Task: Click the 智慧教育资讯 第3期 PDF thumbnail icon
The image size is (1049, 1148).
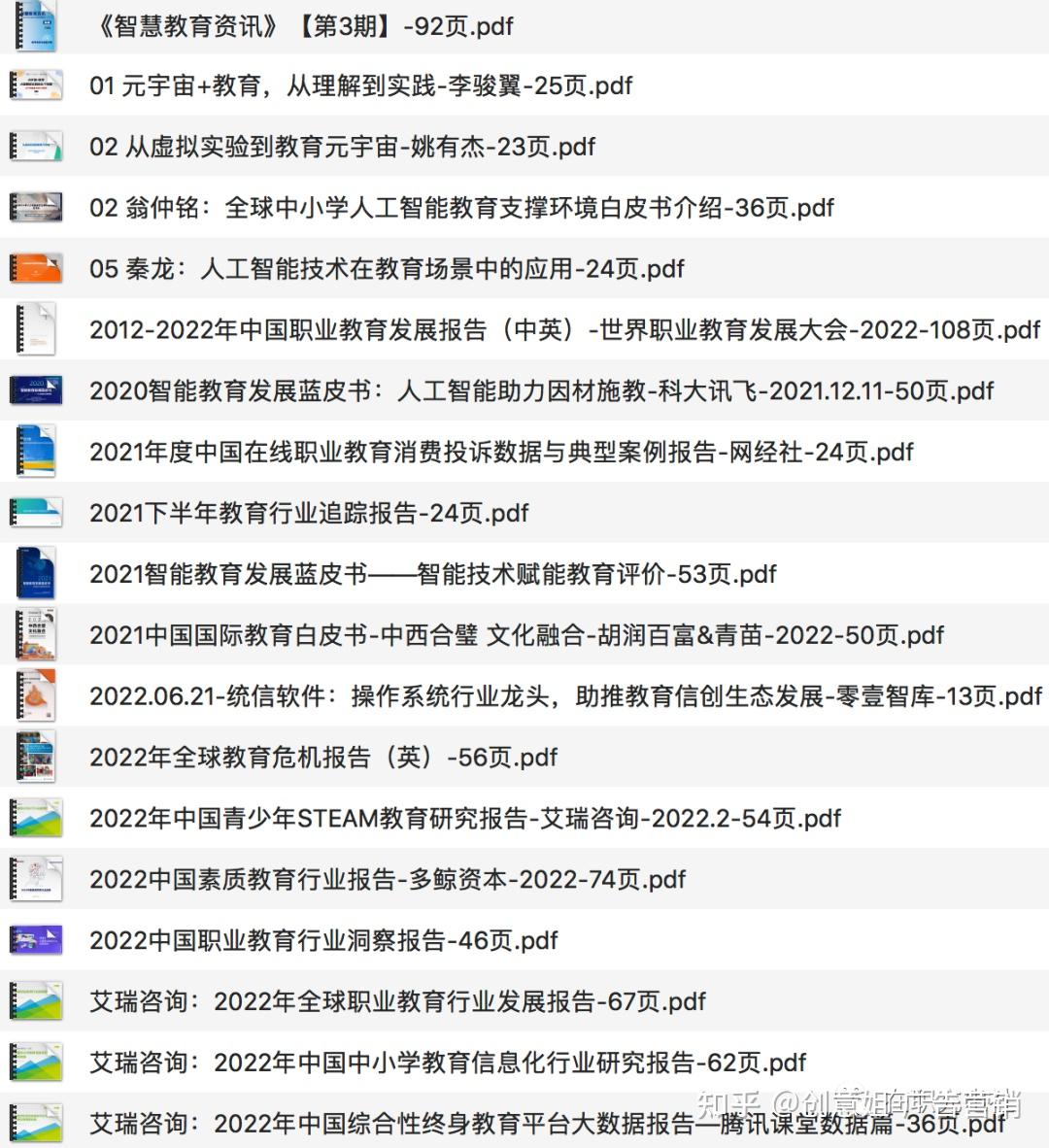Action: pos(36,25)
